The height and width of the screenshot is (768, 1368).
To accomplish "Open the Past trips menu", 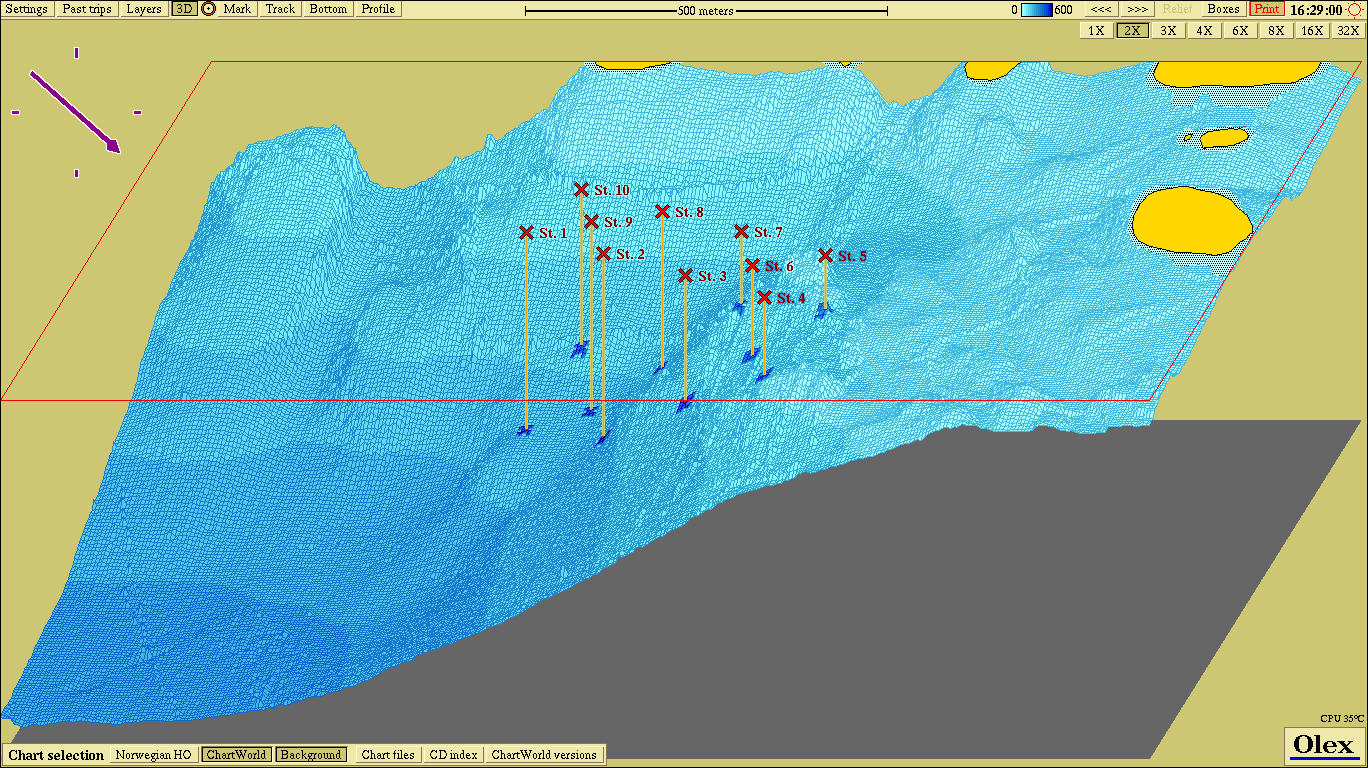I will pyautogui.click(x=87, y=9).
